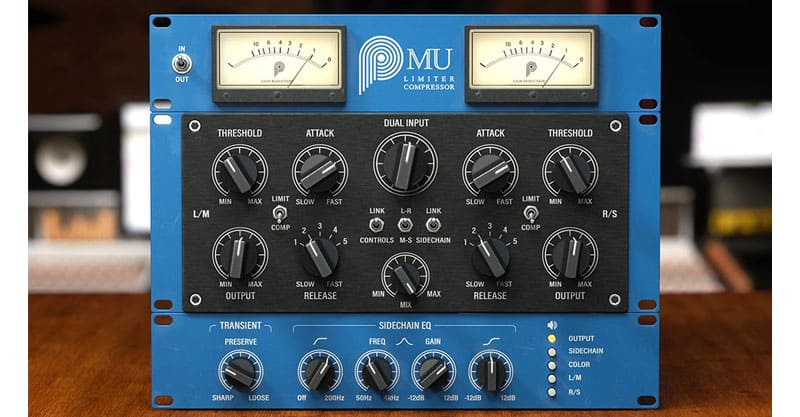The image size is (800, 417).
Task: Click the PRESERVE label
Action: [x=241, y=342]
